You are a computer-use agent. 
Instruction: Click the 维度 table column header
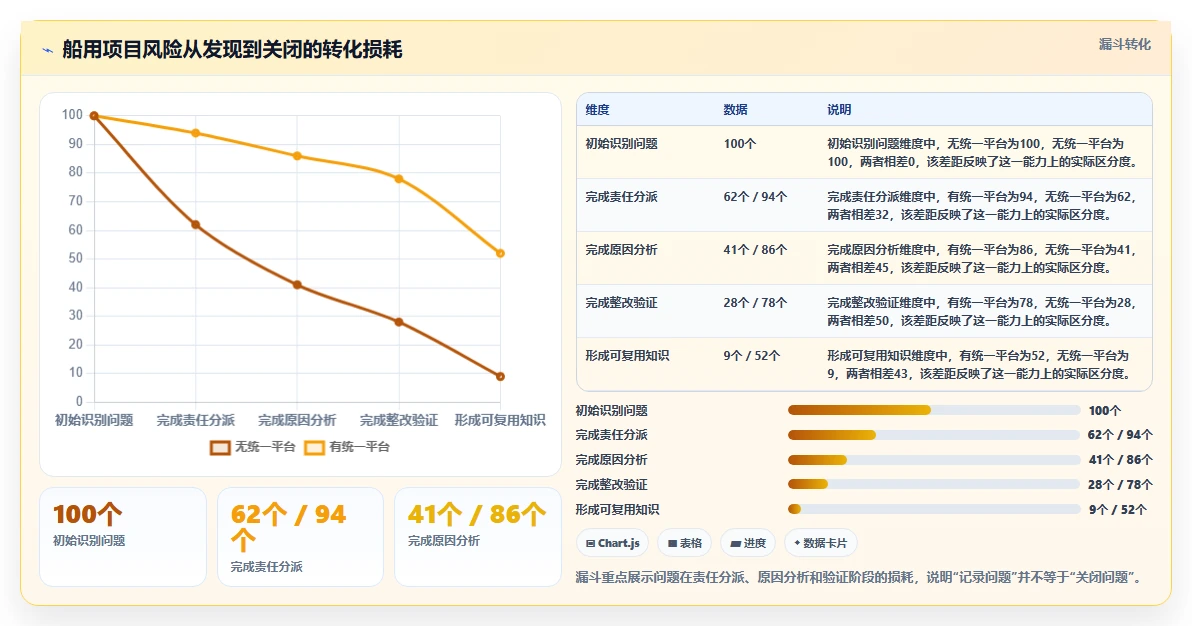[x=598, y=110]
